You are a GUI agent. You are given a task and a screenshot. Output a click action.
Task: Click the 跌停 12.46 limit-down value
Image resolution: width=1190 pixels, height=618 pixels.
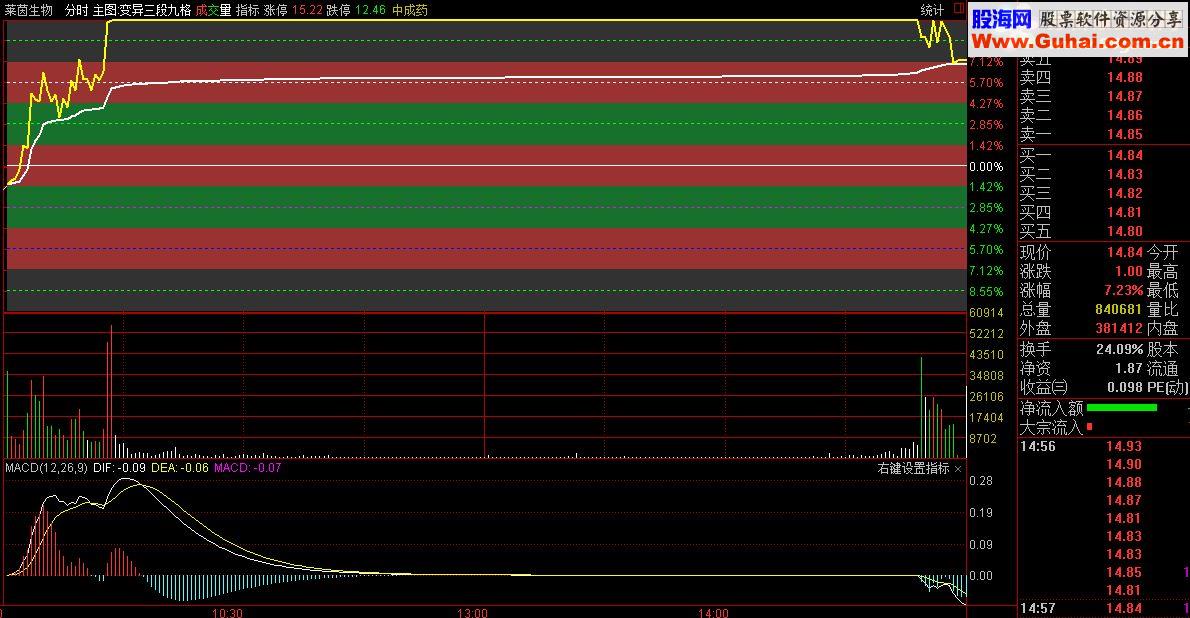[356, 10]
